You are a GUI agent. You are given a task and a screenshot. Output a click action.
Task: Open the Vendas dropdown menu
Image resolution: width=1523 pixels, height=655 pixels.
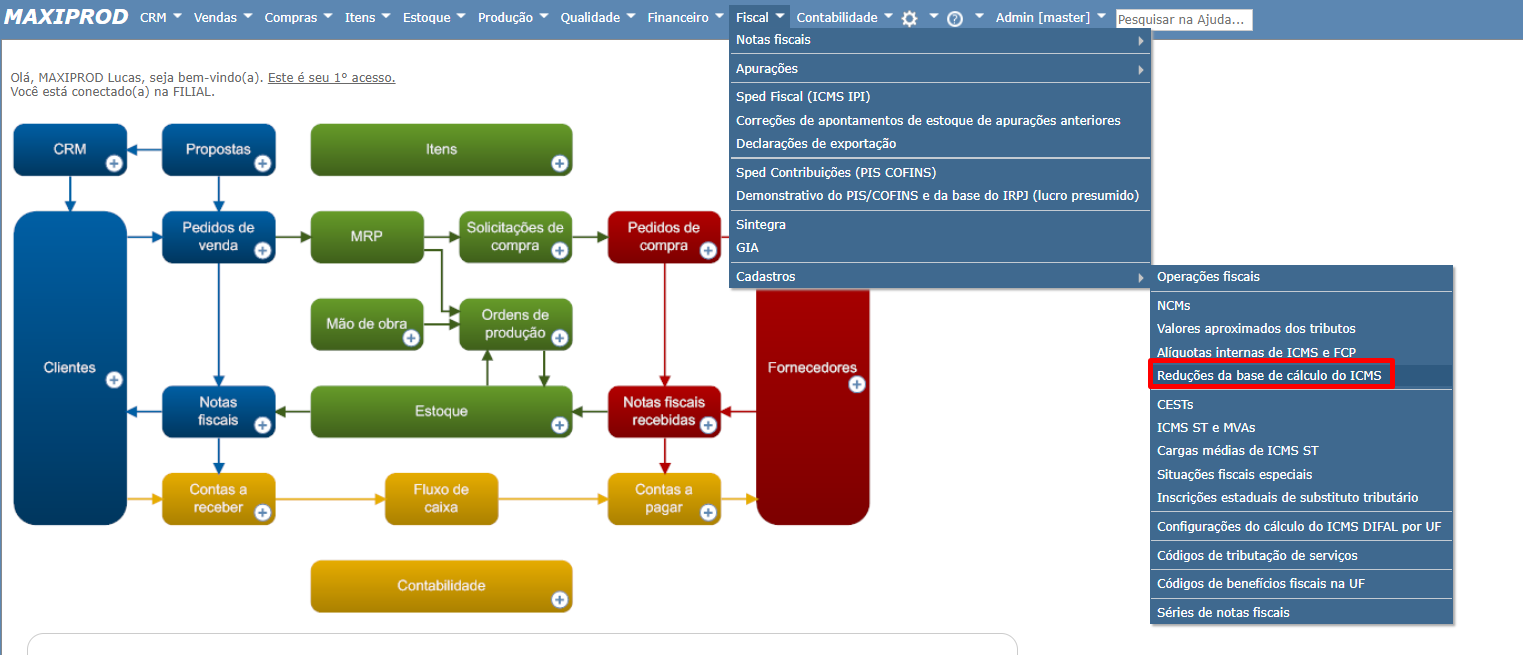coord(224,17)
